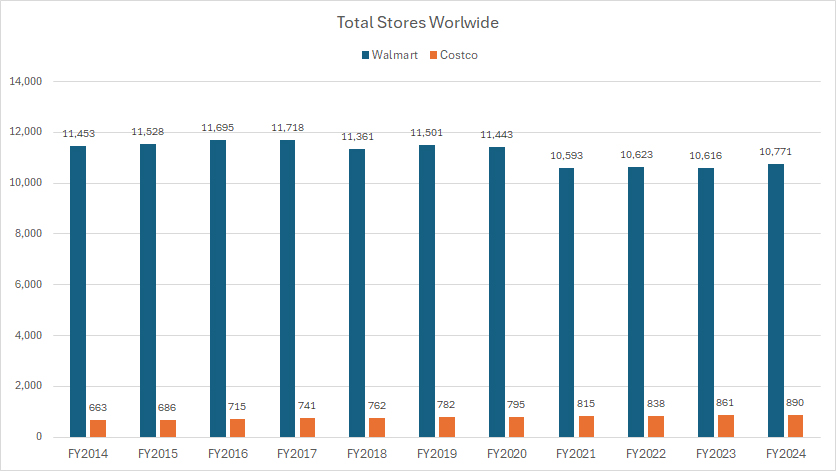Click the FY2020 axis label
The image size is (836, 471).
(x=507, y=454)
